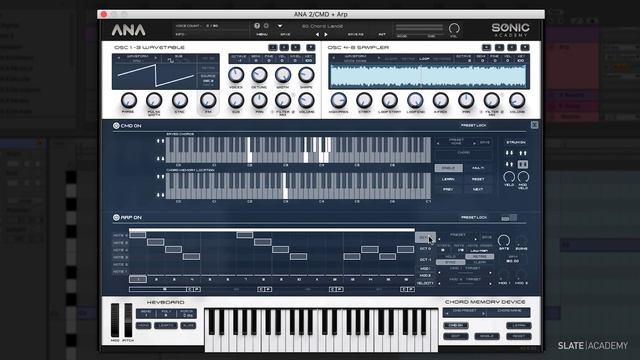
Task: Go to previous preset with left arrow
Action: tap(318, 35)
